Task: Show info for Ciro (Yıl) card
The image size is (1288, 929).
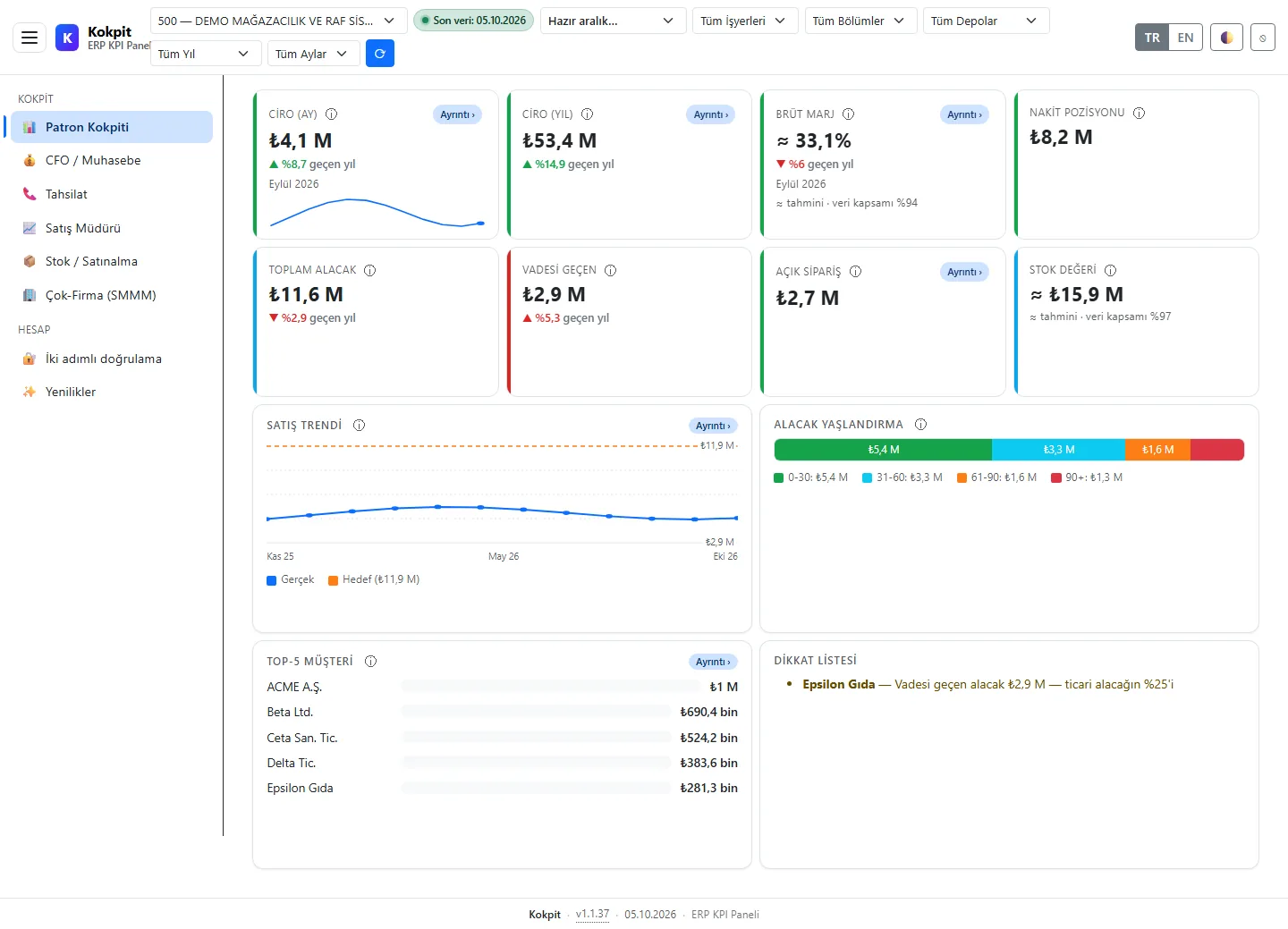Action: (x=587, y=114)
